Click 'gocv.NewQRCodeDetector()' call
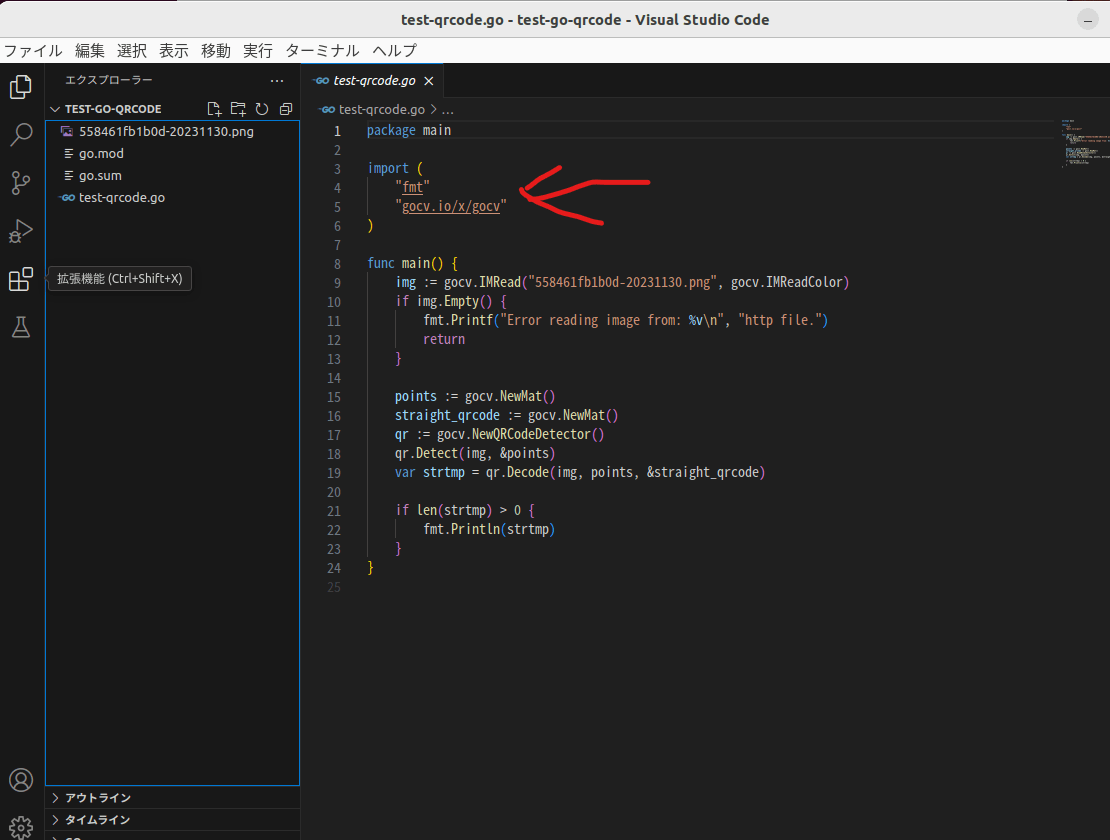1110x840 pixels. [520, 435]
